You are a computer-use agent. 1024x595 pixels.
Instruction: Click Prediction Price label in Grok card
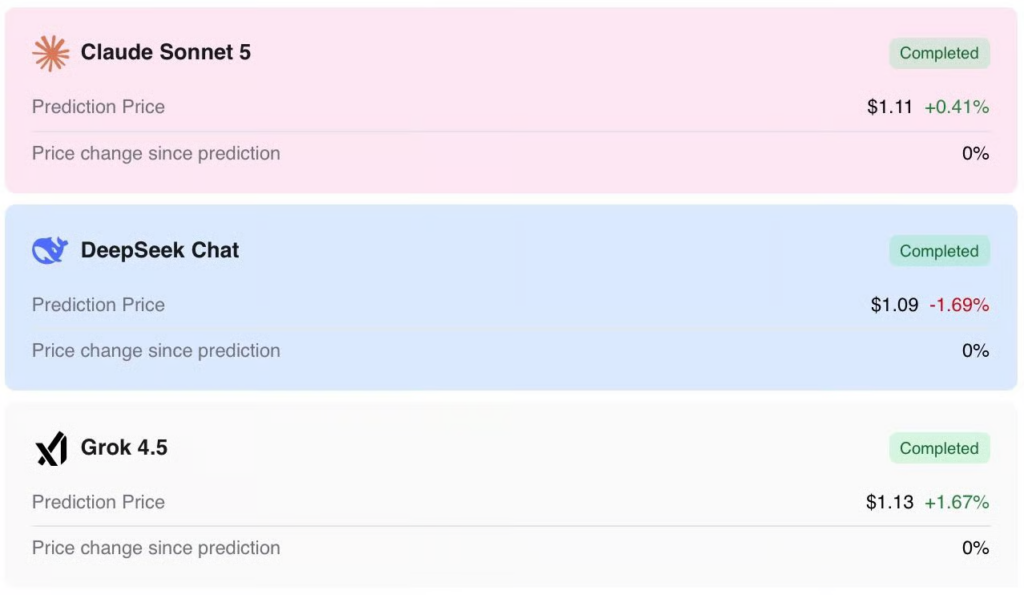point(99,502)
